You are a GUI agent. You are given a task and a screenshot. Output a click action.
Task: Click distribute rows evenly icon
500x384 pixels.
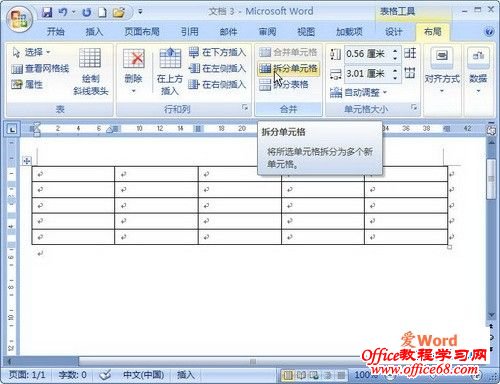coord(410,53)
